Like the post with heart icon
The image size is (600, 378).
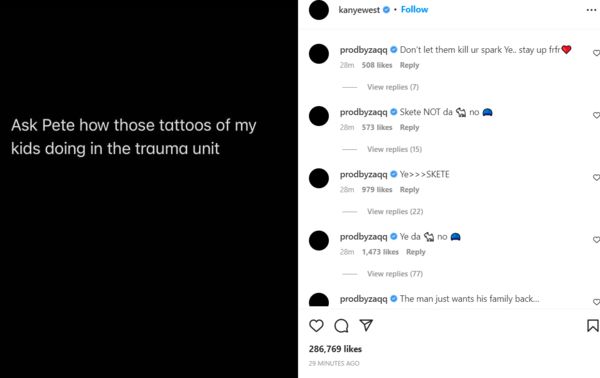click(x=316, y=326)
